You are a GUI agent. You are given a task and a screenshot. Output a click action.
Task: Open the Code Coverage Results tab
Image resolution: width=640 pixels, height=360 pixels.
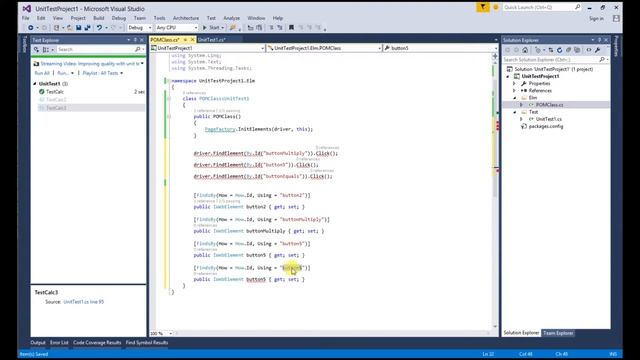pos(97,342)
